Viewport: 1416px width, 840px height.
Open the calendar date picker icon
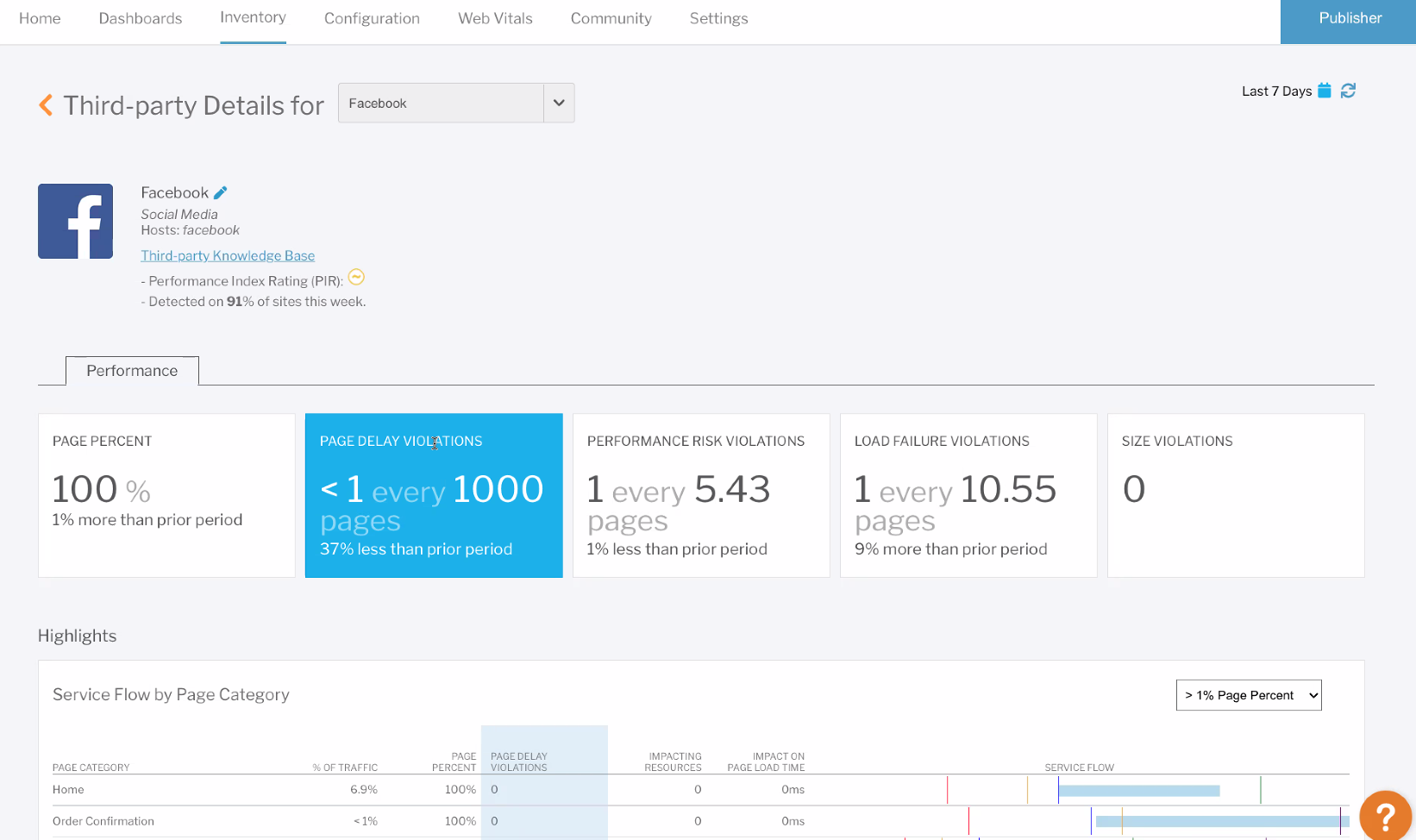[x=1325, y=91]
